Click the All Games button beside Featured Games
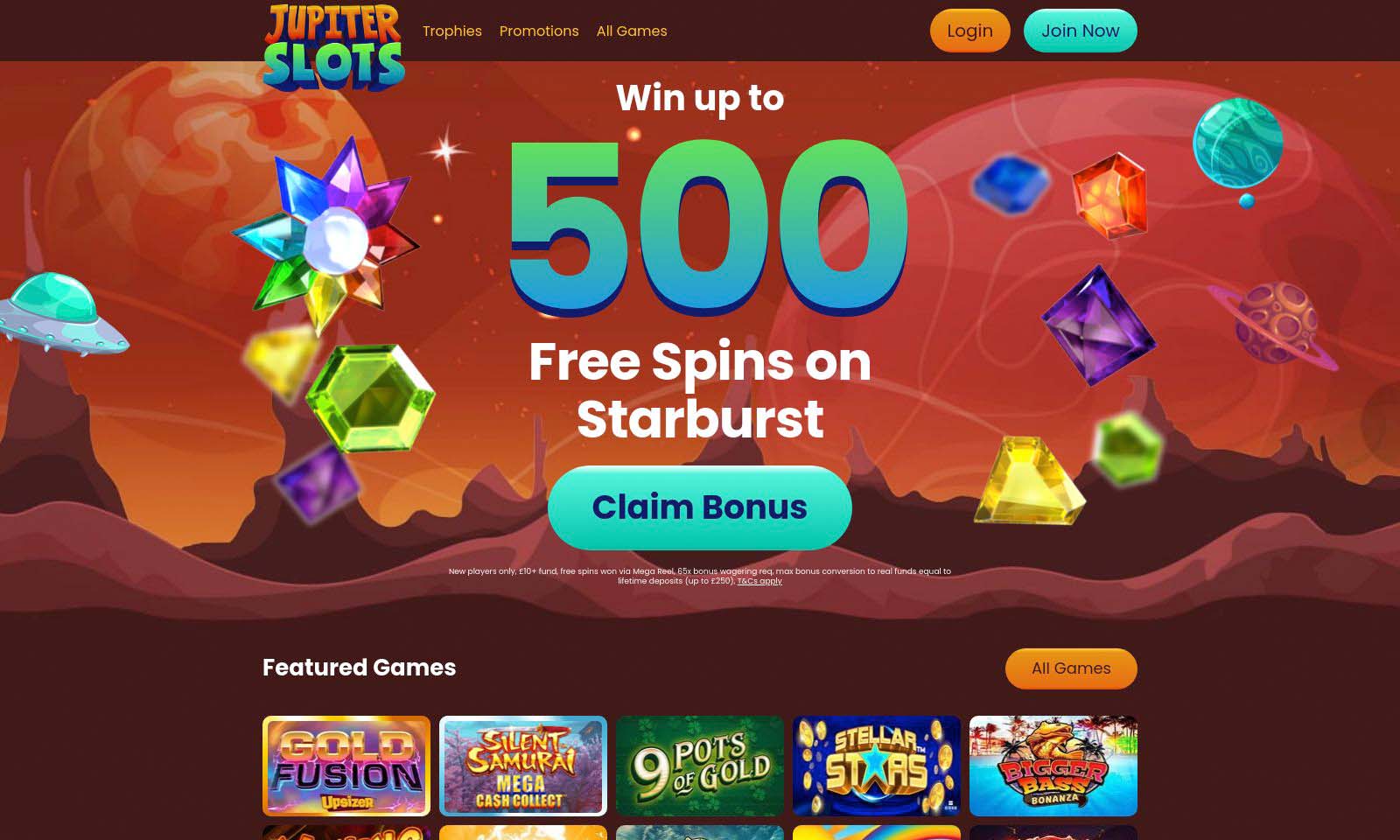 (x=1071, y=668)
